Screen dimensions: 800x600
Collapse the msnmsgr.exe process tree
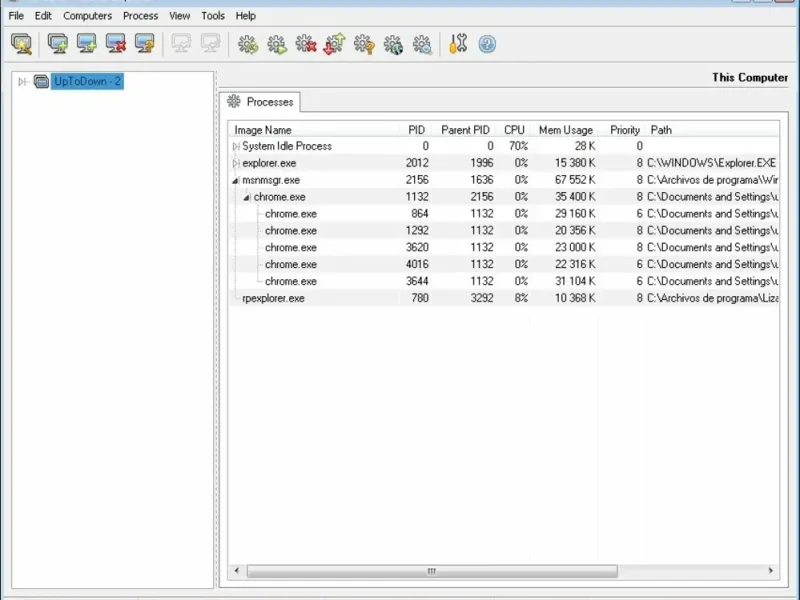[x=235, y=180]
